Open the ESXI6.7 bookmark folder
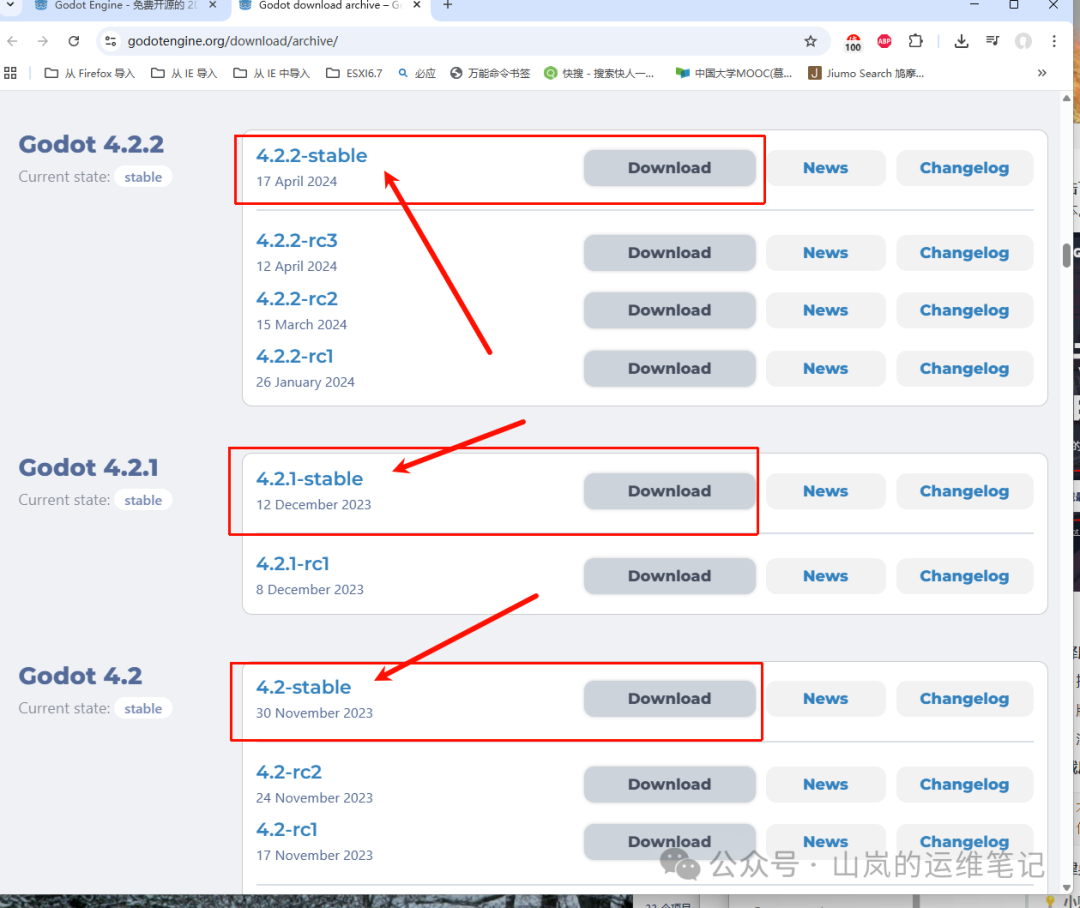 point(354,73)
